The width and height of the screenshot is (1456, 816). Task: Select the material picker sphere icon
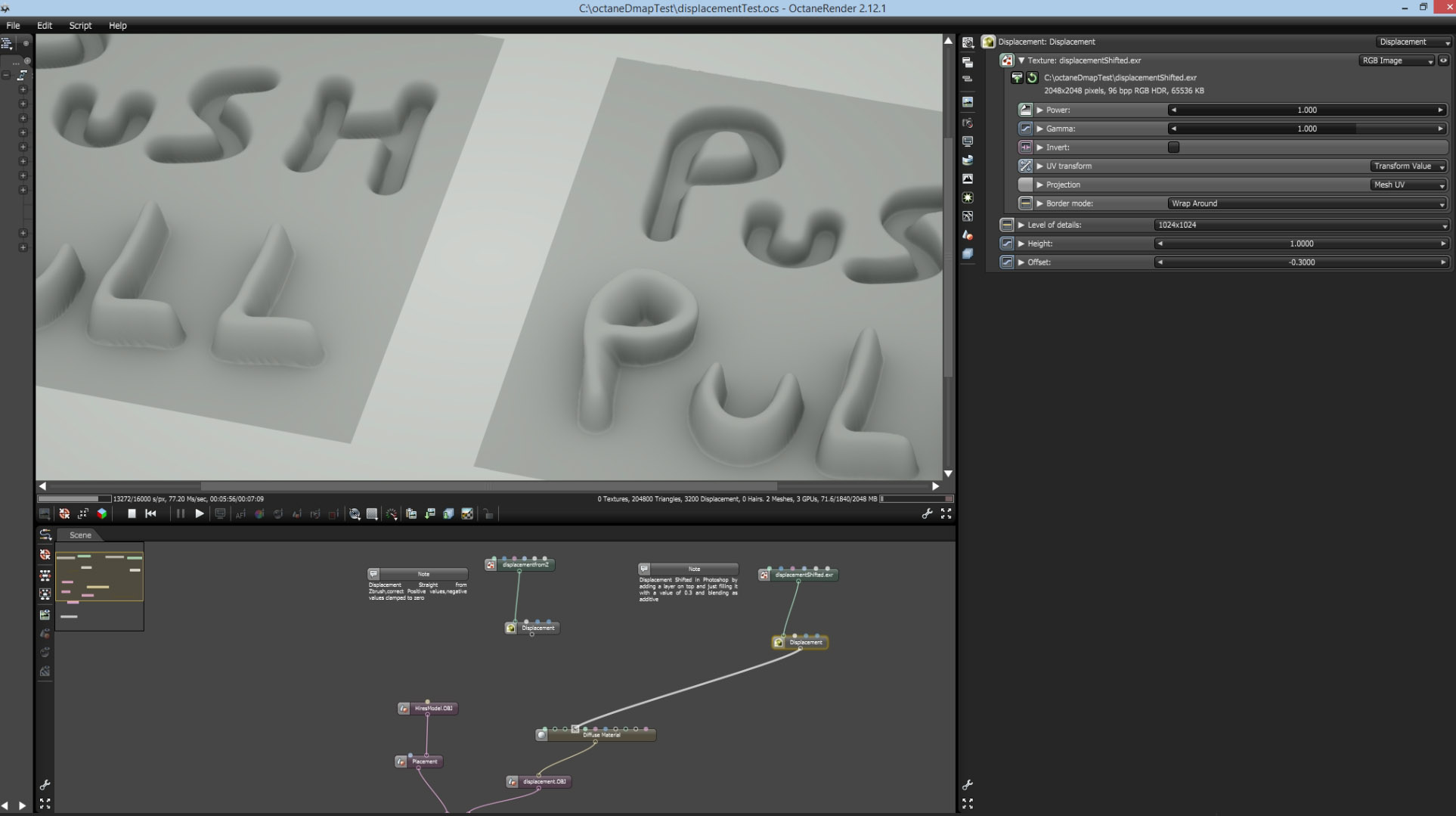pyautogui.click(x=277, y=513)
